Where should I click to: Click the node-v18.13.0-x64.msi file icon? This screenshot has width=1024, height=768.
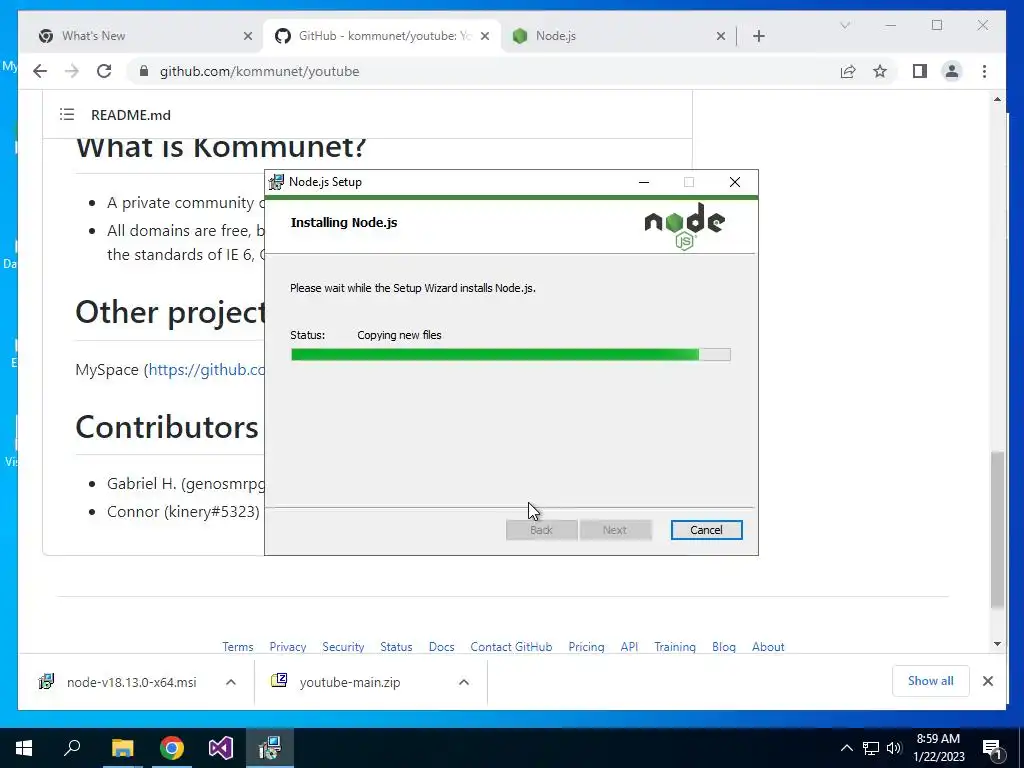[46, 681]
